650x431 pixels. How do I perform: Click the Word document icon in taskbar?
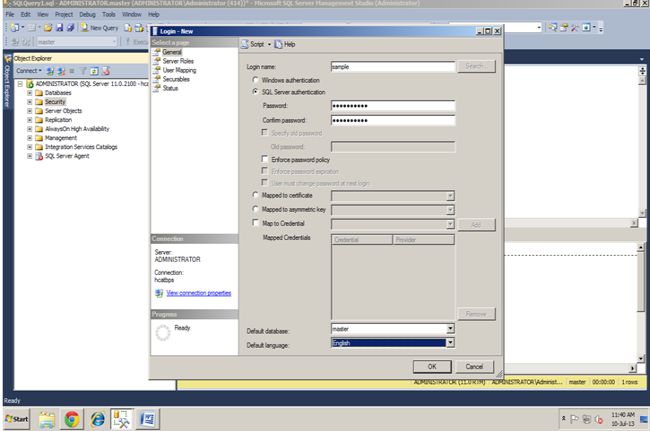pyautogui.click(x=148, y=419)
